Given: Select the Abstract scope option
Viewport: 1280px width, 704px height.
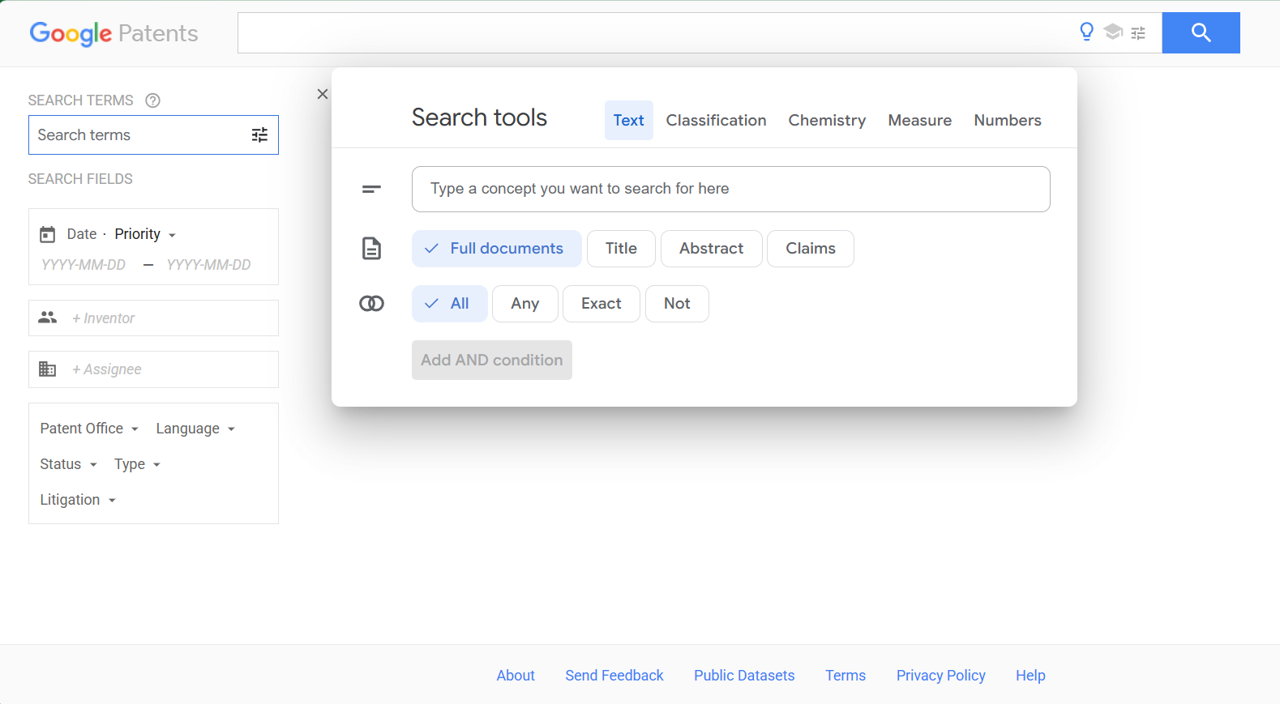Looking at the screenshot, I should click(711, 249).
